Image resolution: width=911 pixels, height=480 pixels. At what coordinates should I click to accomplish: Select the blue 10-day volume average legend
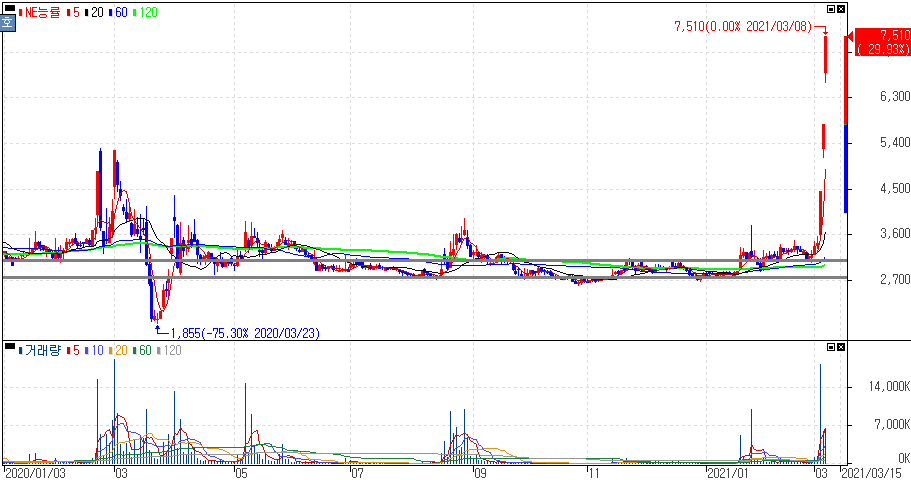(x=94, y=350)
